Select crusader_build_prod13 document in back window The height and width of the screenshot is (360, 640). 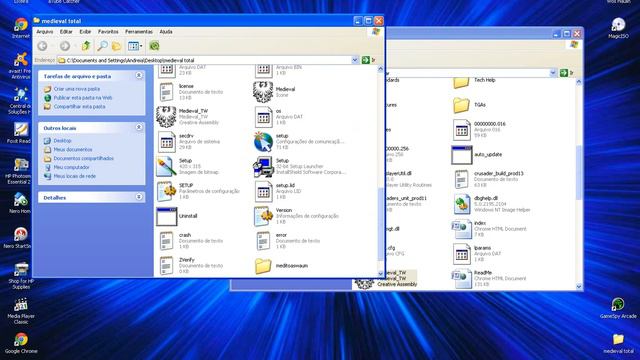tap(489, 180)
